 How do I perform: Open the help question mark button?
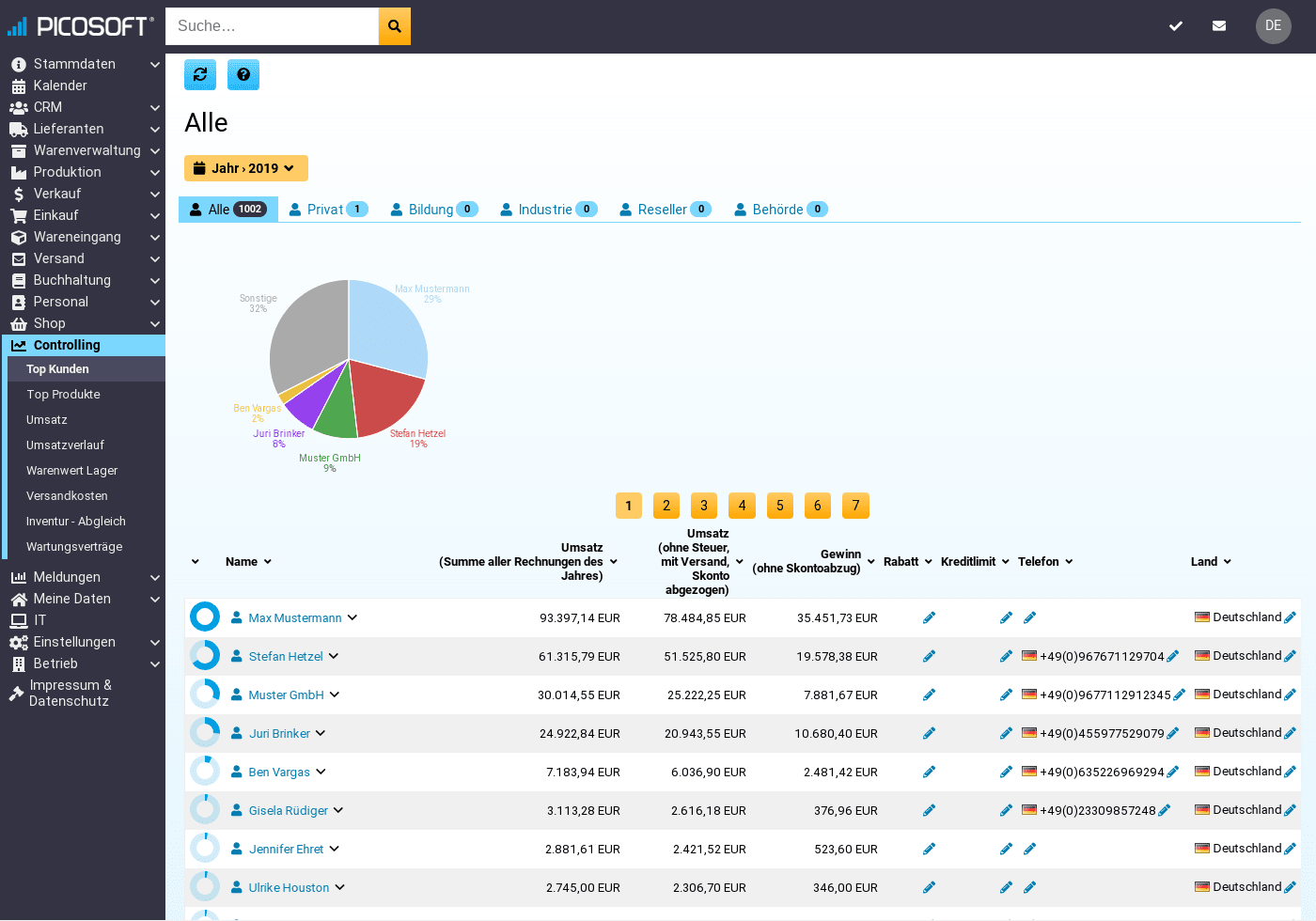coord(243,74)
